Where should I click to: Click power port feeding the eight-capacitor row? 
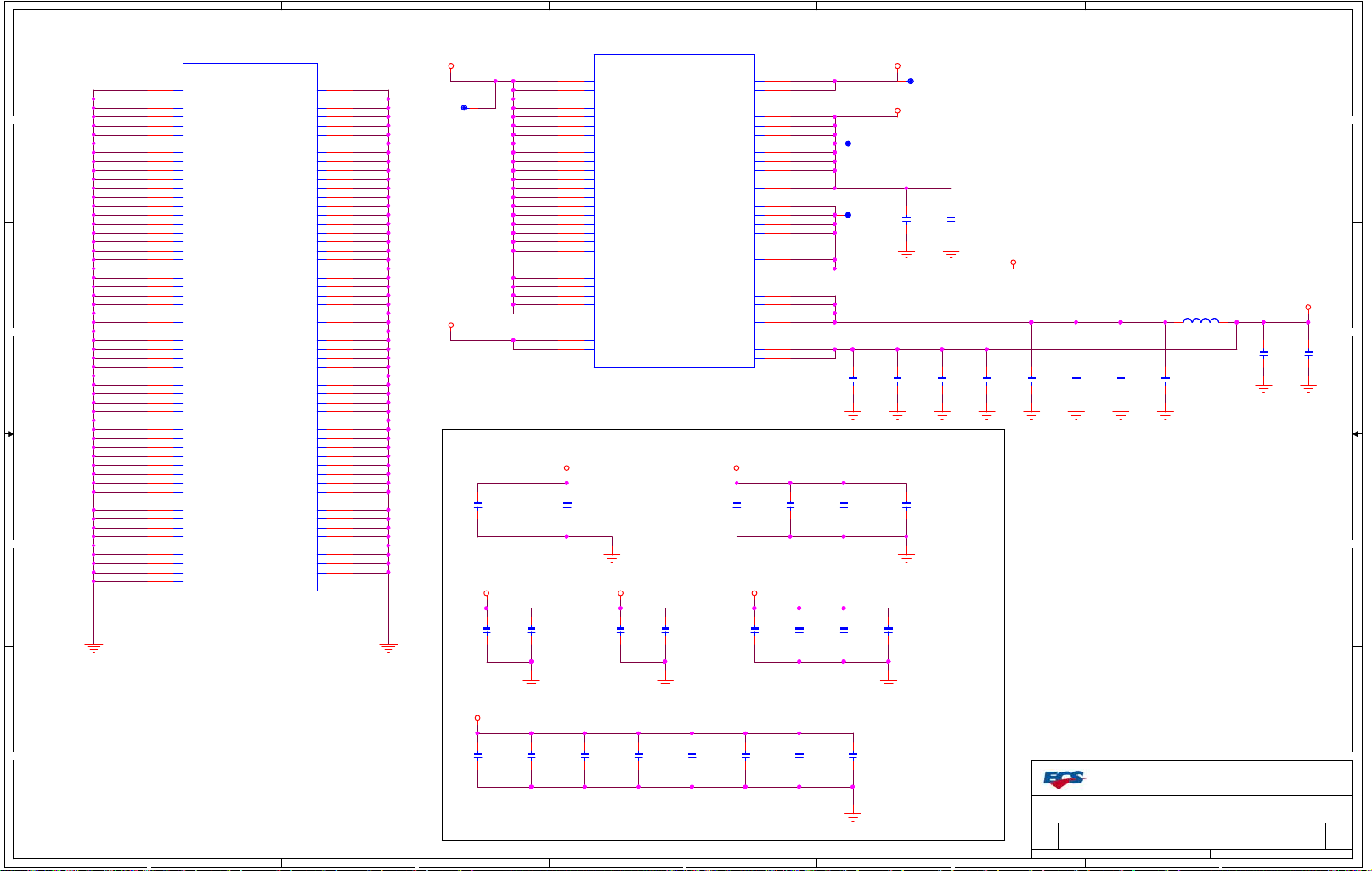point(477,718)
